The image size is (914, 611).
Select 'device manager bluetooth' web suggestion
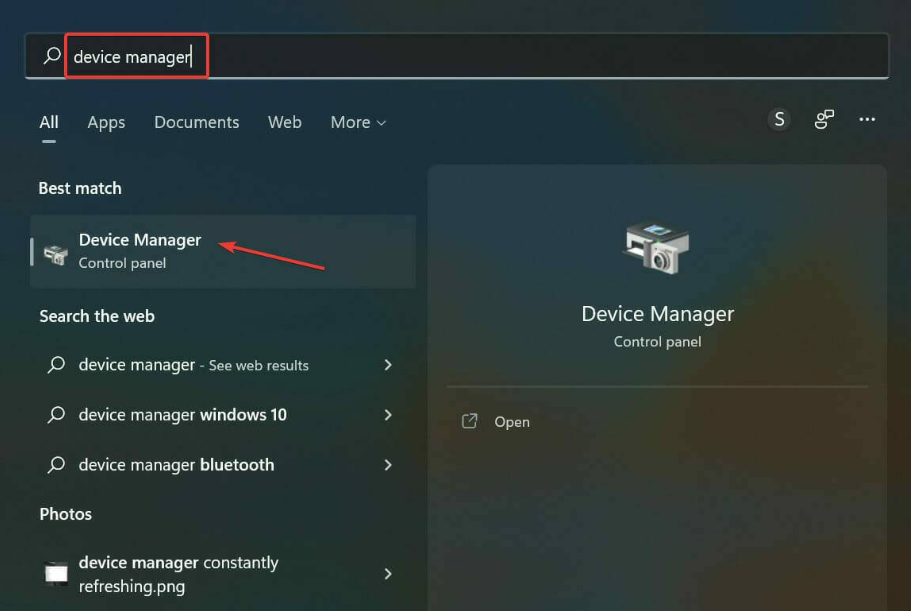coord(223,465)
